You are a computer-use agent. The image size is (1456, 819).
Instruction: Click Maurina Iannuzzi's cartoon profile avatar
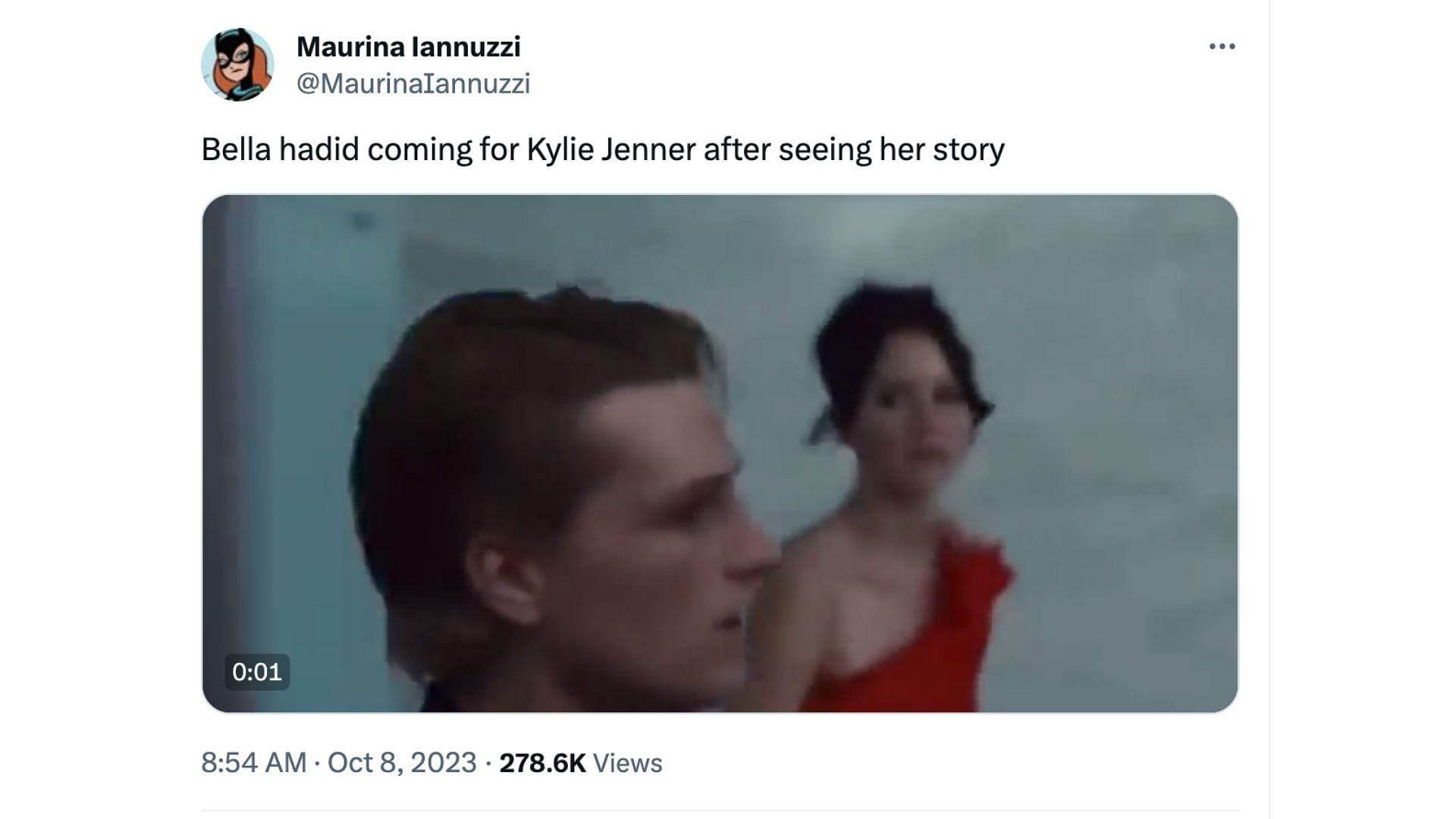coord(237,65)
